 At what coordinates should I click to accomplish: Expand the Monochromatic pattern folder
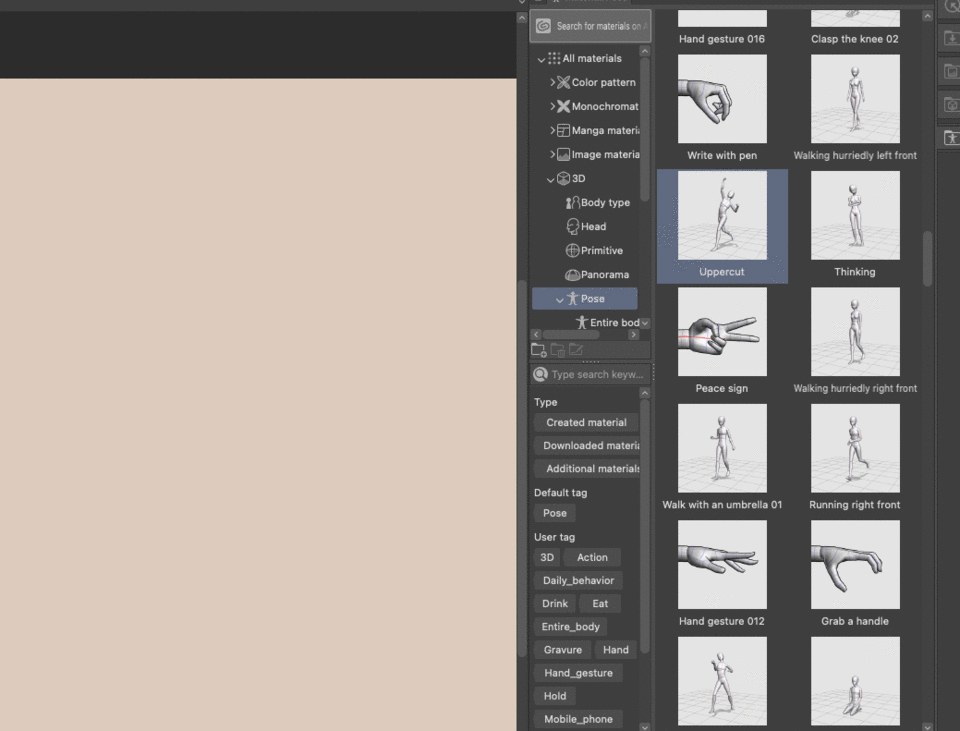tap(552, 106)
